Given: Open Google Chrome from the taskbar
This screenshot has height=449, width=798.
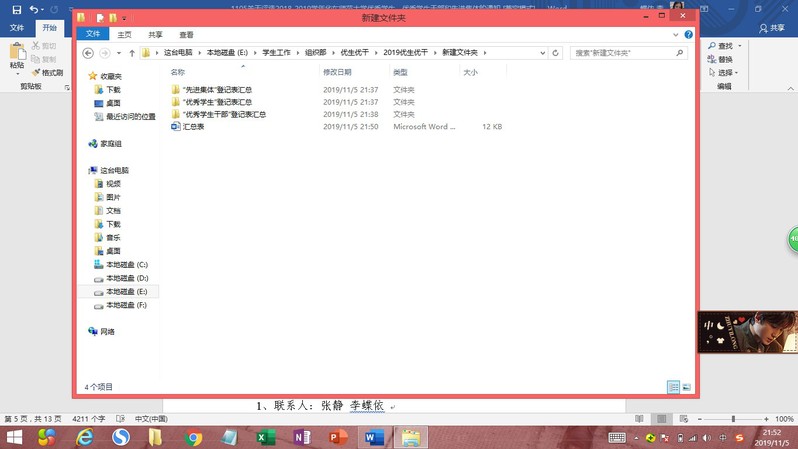Looking at the screenshot, I should point(194,438).
